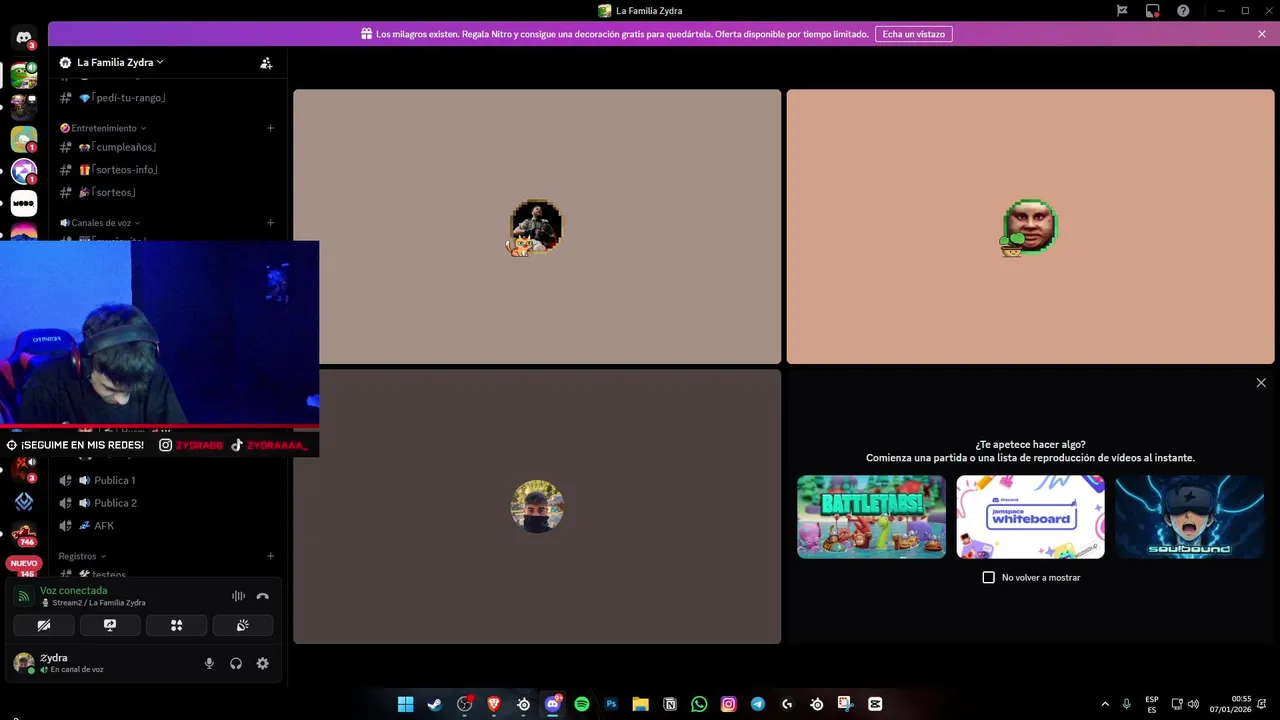This screenshot has height=720, width=1280.
Task: Start an activity from voice panel
Action: (176, 625)
